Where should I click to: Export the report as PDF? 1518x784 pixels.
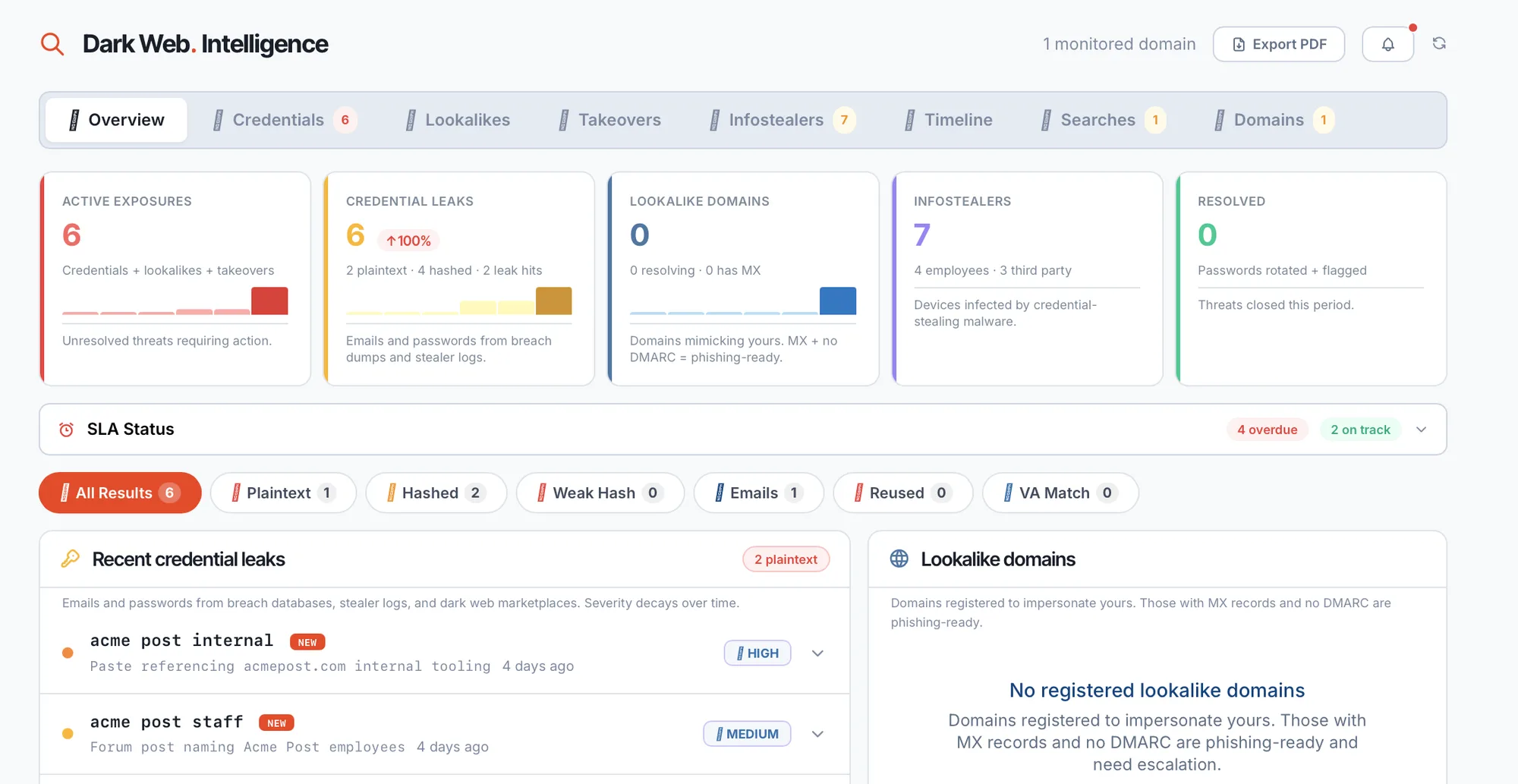[1279, 44]
